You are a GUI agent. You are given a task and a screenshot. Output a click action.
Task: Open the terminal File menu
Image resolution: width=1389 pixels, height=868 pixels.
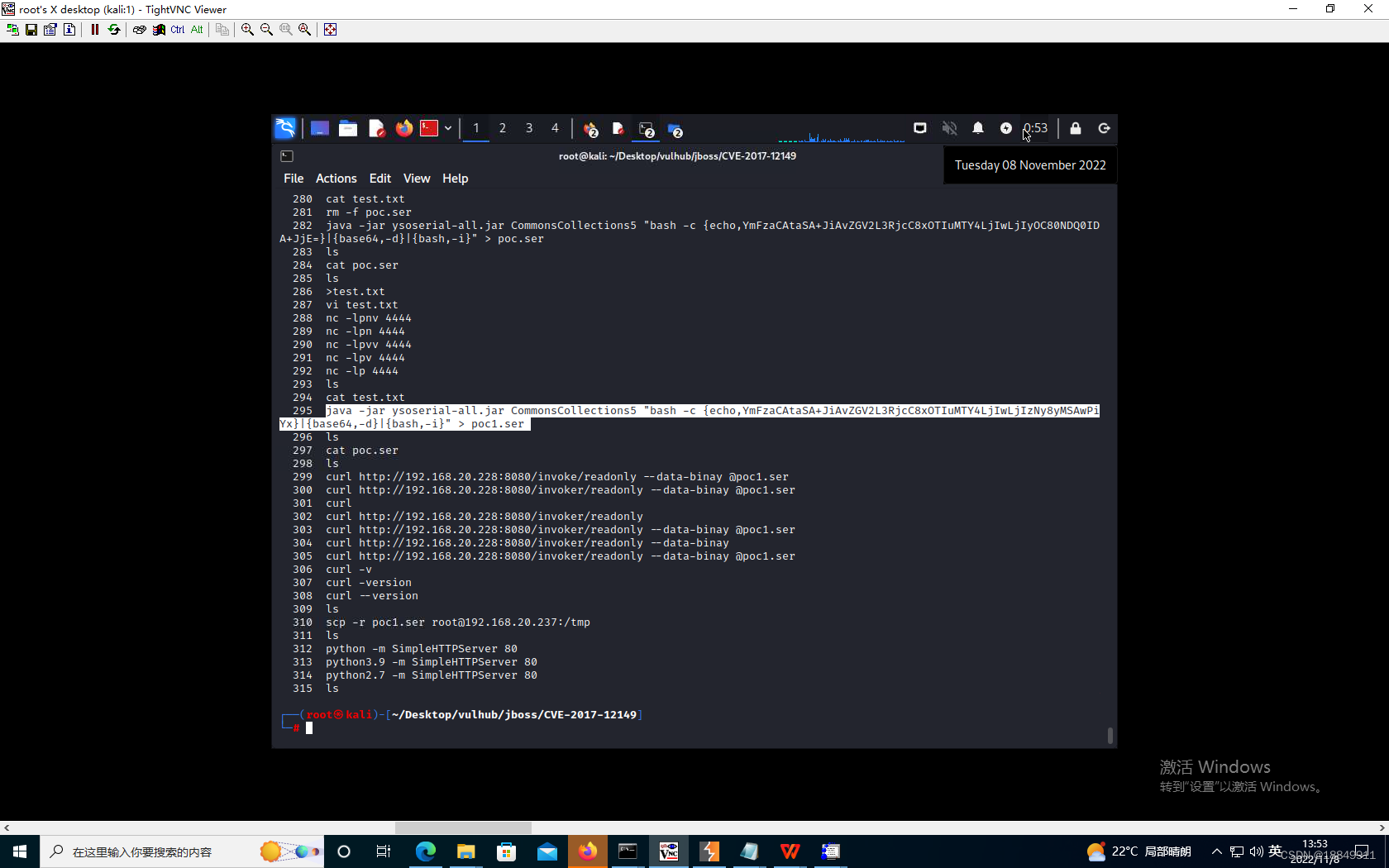294,179
